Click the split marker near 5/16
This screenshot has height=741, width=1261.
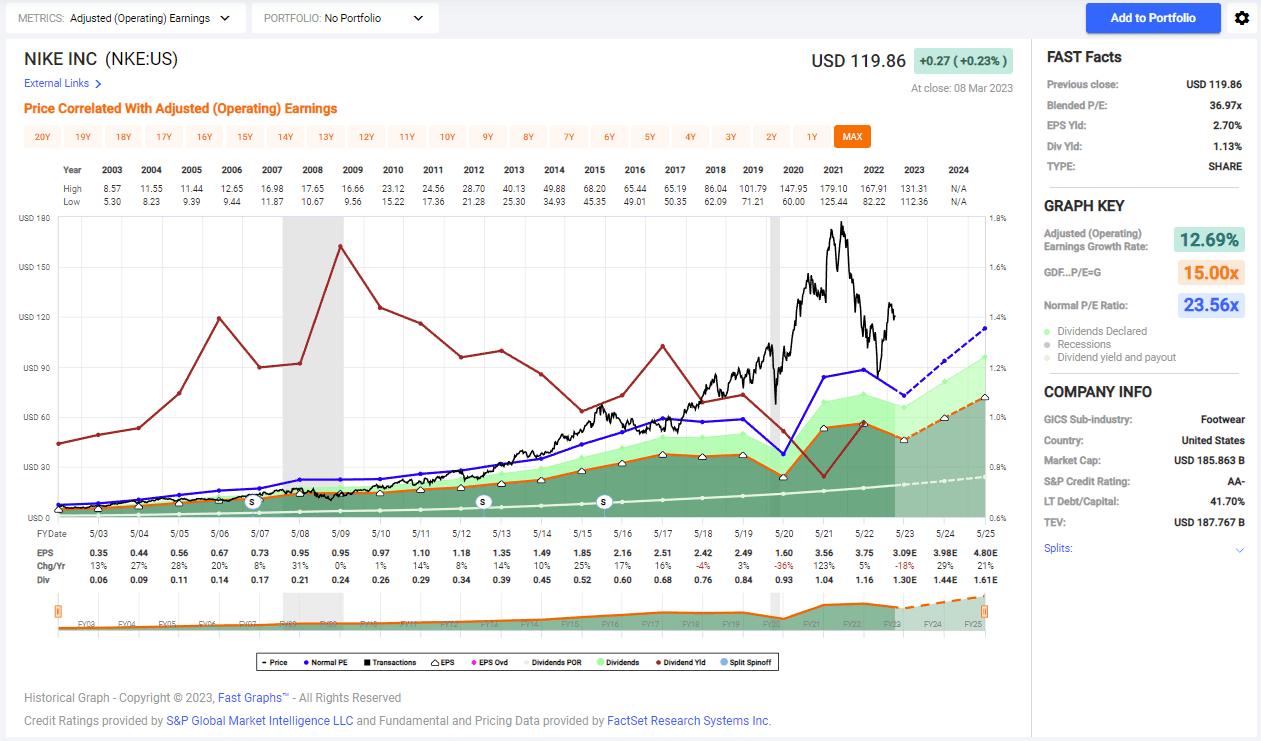tap(604, 501)
